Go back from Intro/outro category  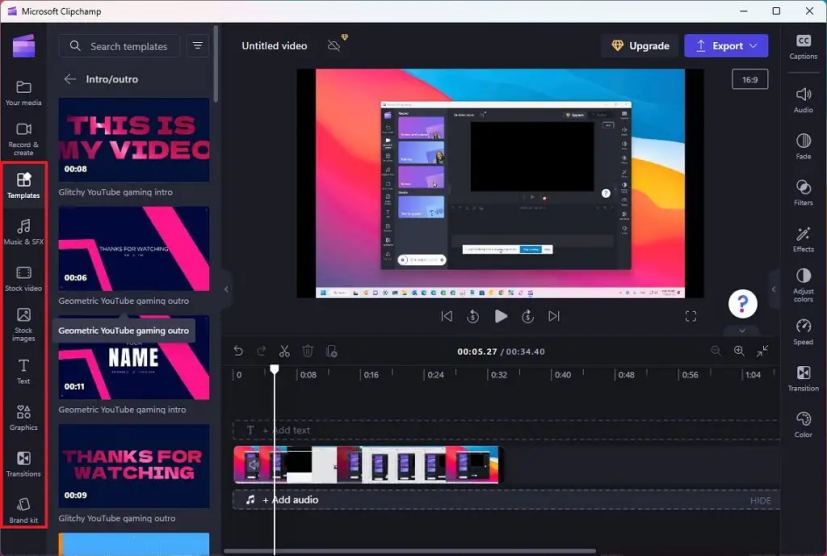click(x=70, y=79)
